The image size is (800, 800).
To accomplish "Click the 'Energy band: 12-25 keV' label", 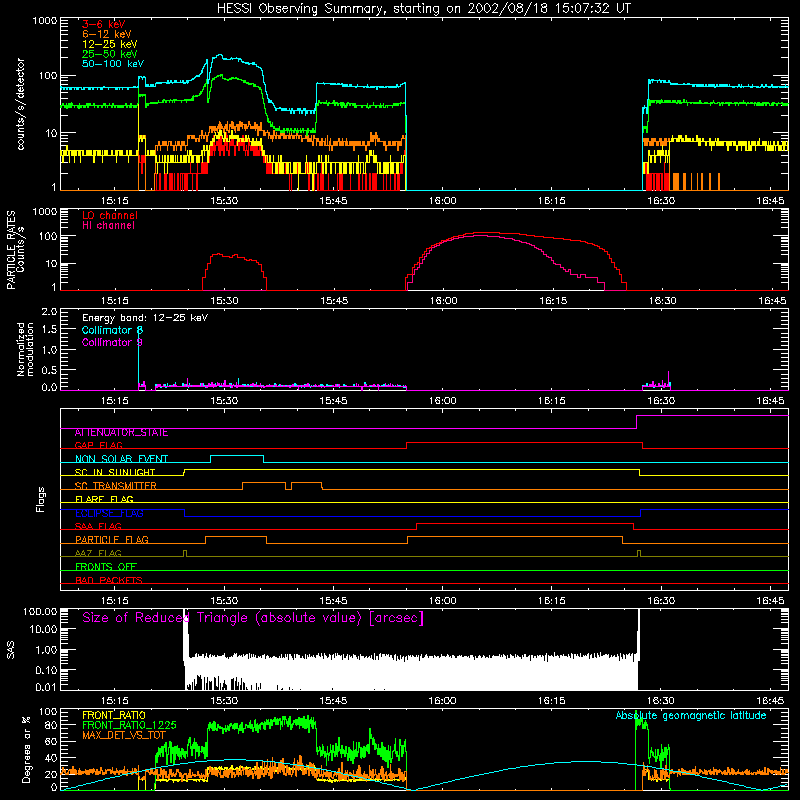I will (x=145, y=318).
